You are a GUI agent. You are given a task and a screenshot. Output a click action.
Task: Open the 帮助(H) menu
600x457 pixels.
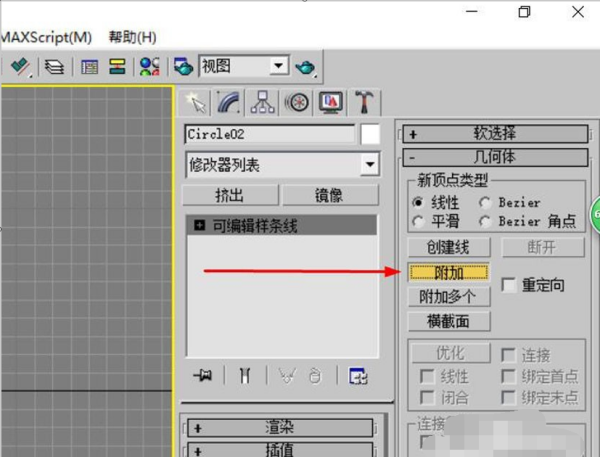point(132,38)
